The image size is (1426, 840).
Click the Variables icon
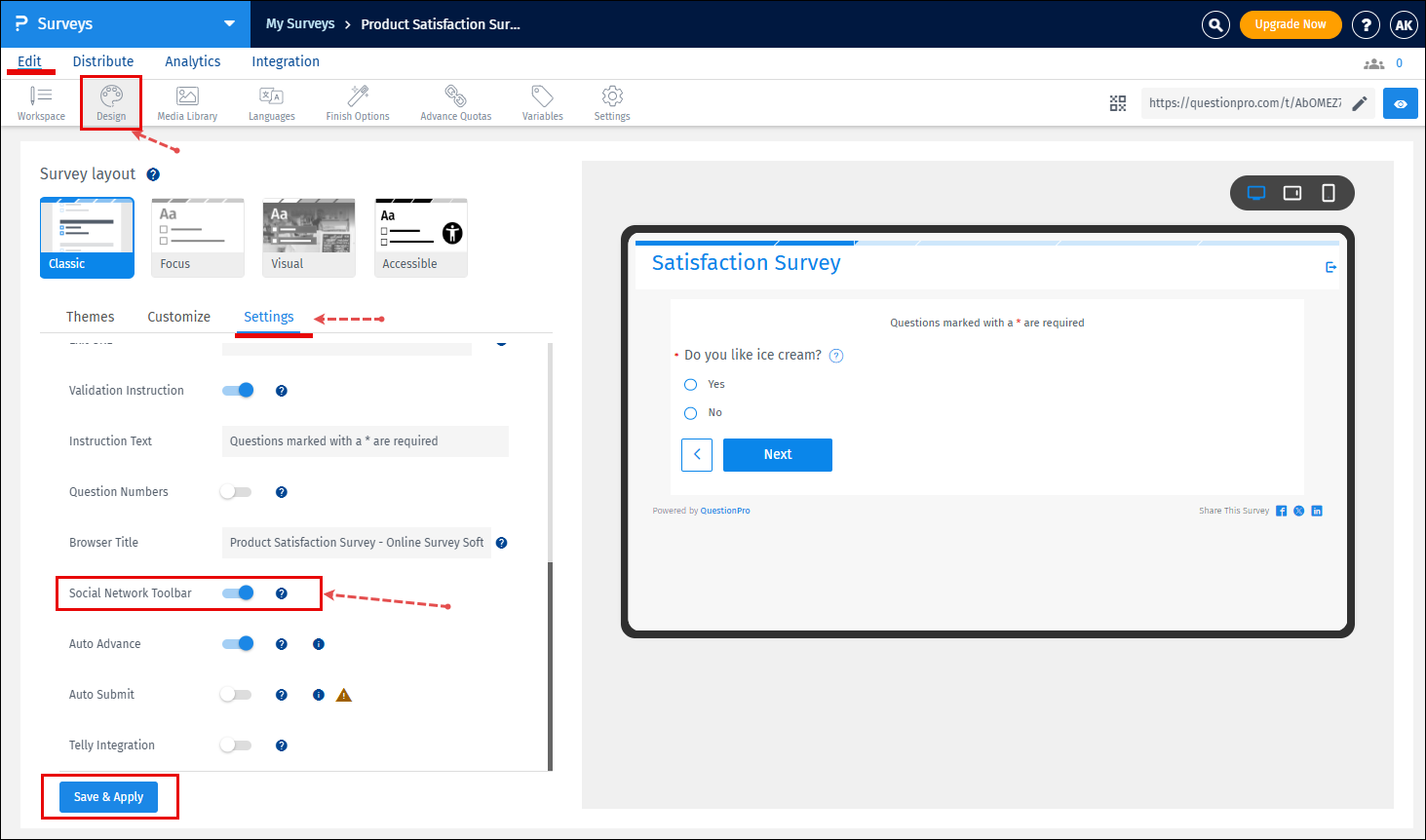542,101
